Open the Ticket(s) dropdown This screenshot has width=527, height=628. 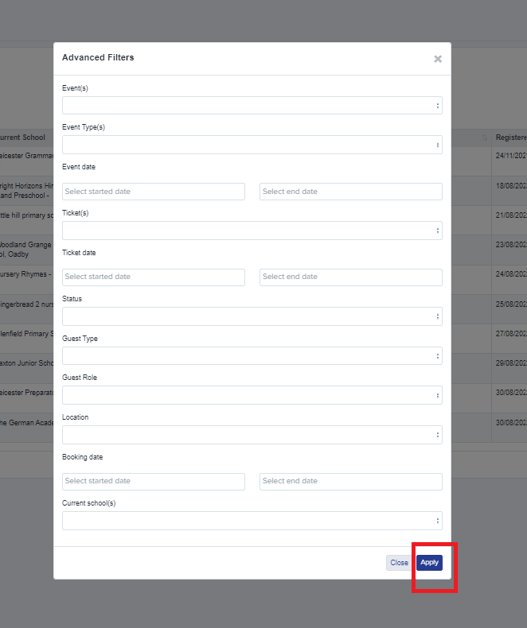[x=252, y=231]
